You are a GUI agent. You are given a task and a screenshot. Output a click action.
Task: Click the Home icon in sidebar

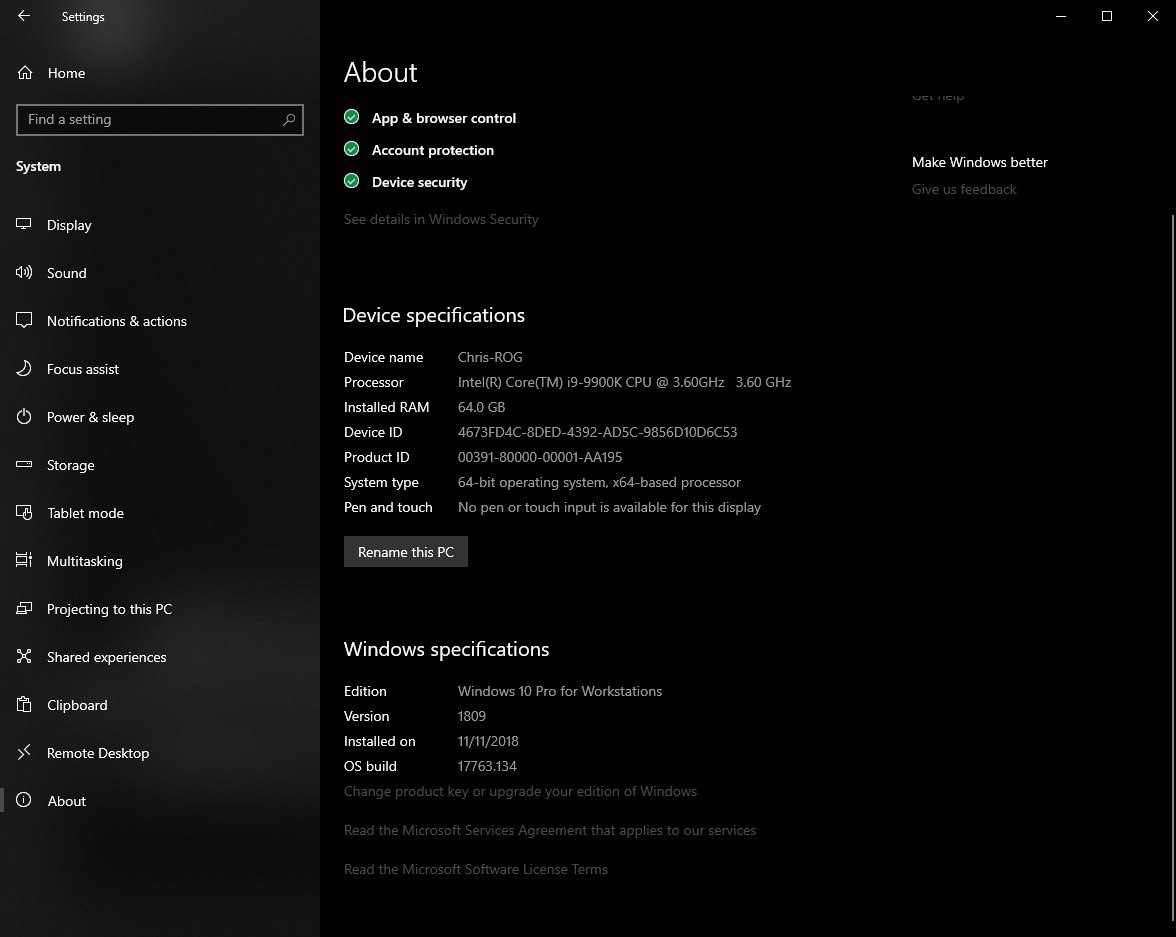(25, 73)
